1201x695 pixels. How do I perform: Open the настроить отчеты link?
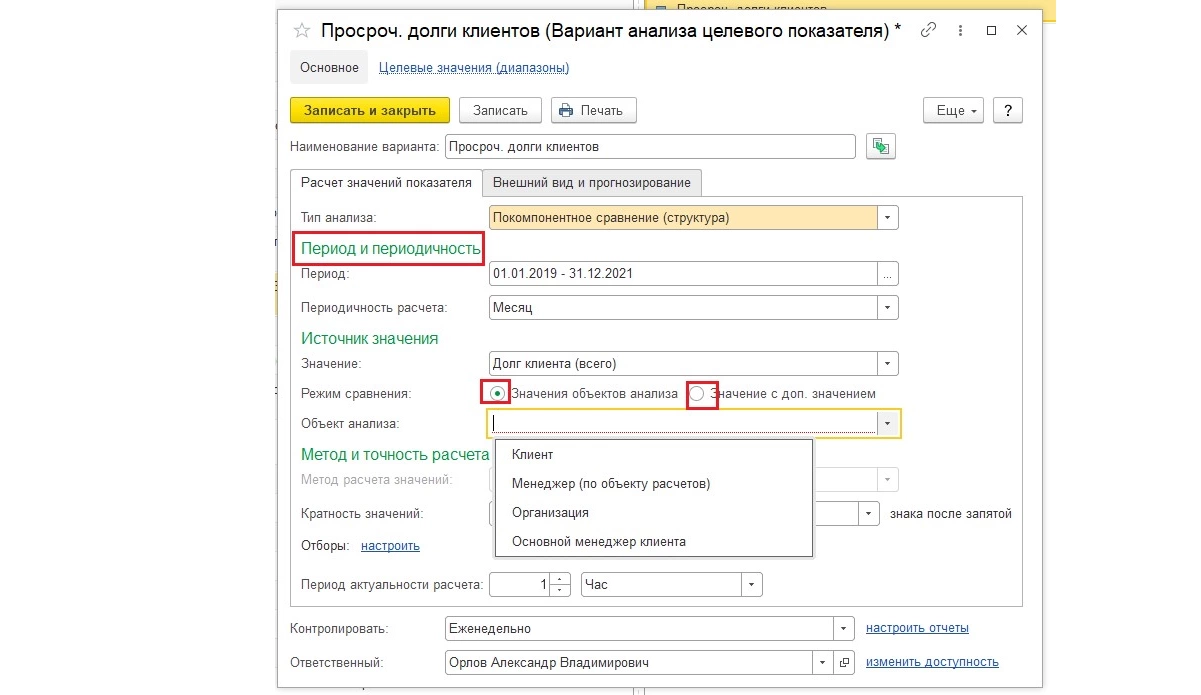(x=917, y=628)
